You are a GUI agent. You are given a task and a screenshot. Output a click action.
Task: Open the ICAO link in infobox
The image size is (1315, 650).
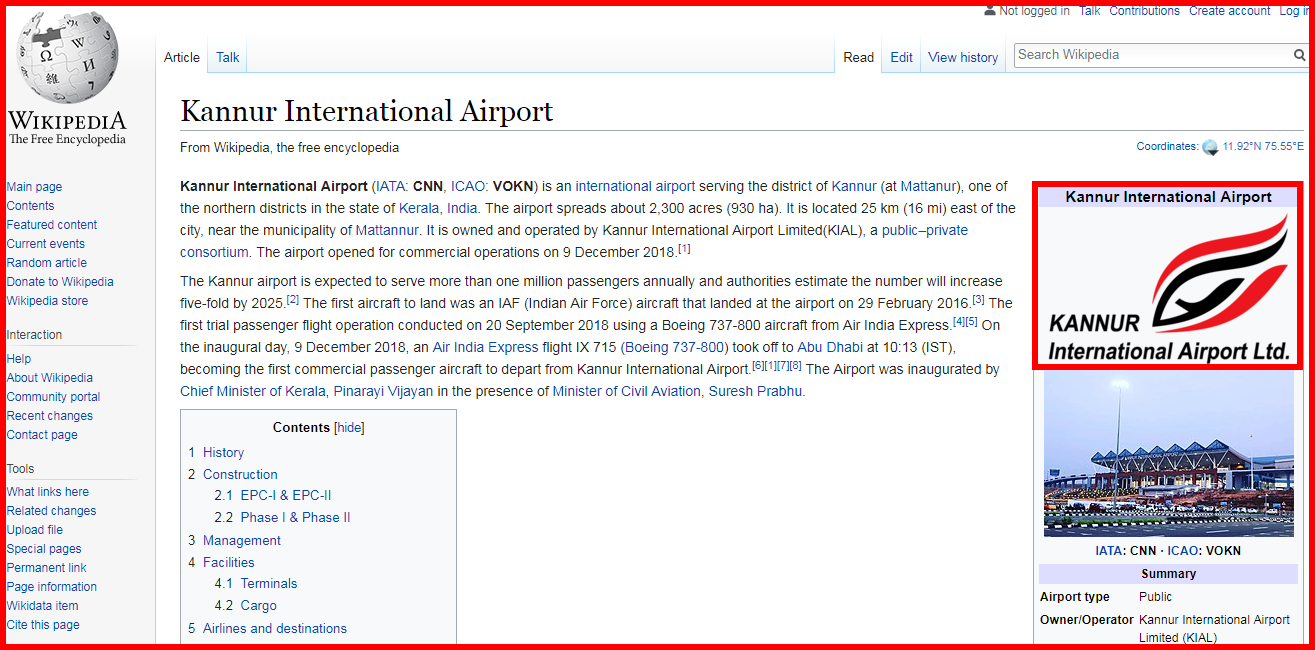tap(1183, 551)
